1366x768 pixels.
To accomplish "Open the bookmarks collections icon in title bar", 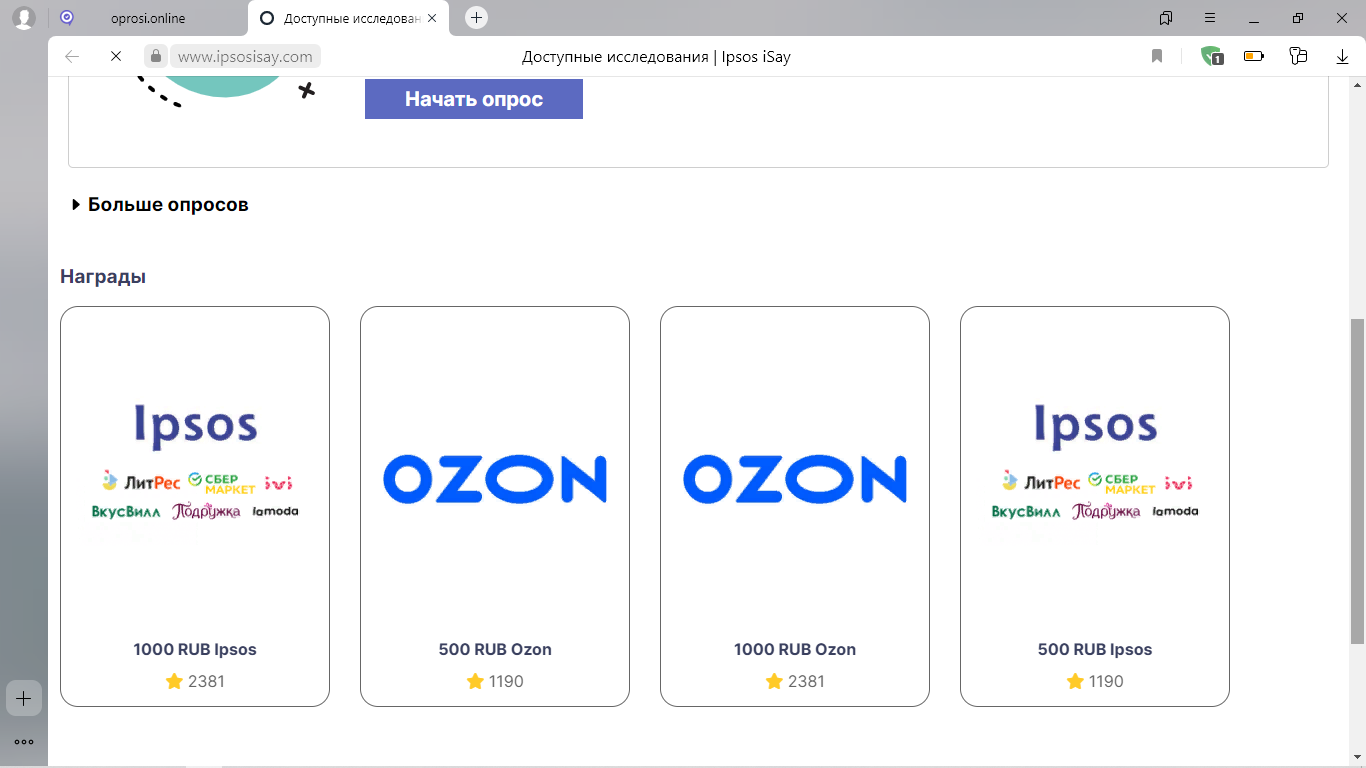I will coord(1166,18).
